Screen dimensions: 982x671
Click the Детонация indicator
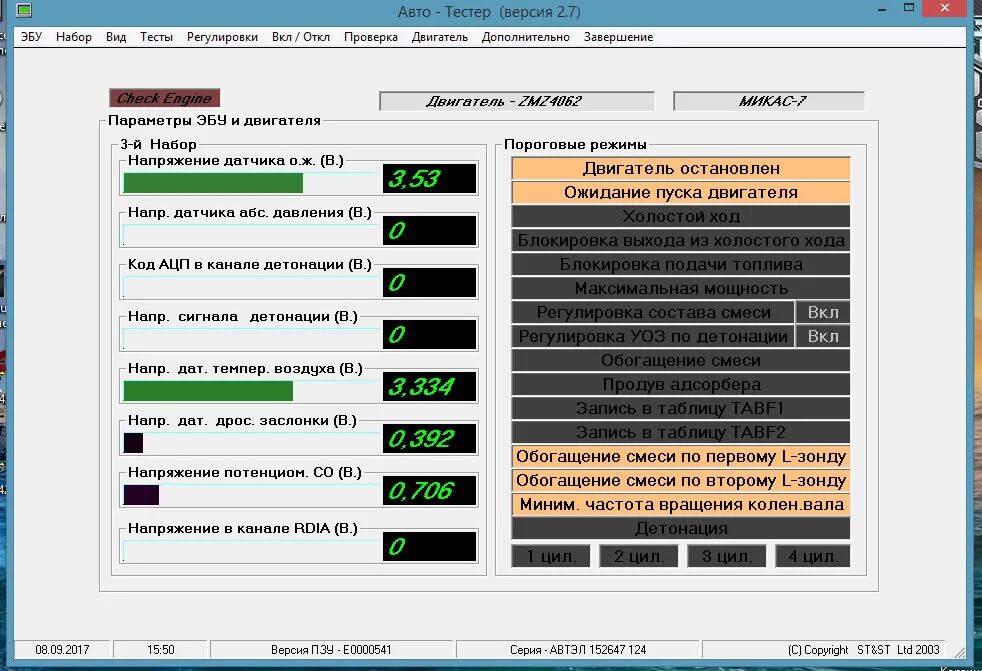coord(681,529)
